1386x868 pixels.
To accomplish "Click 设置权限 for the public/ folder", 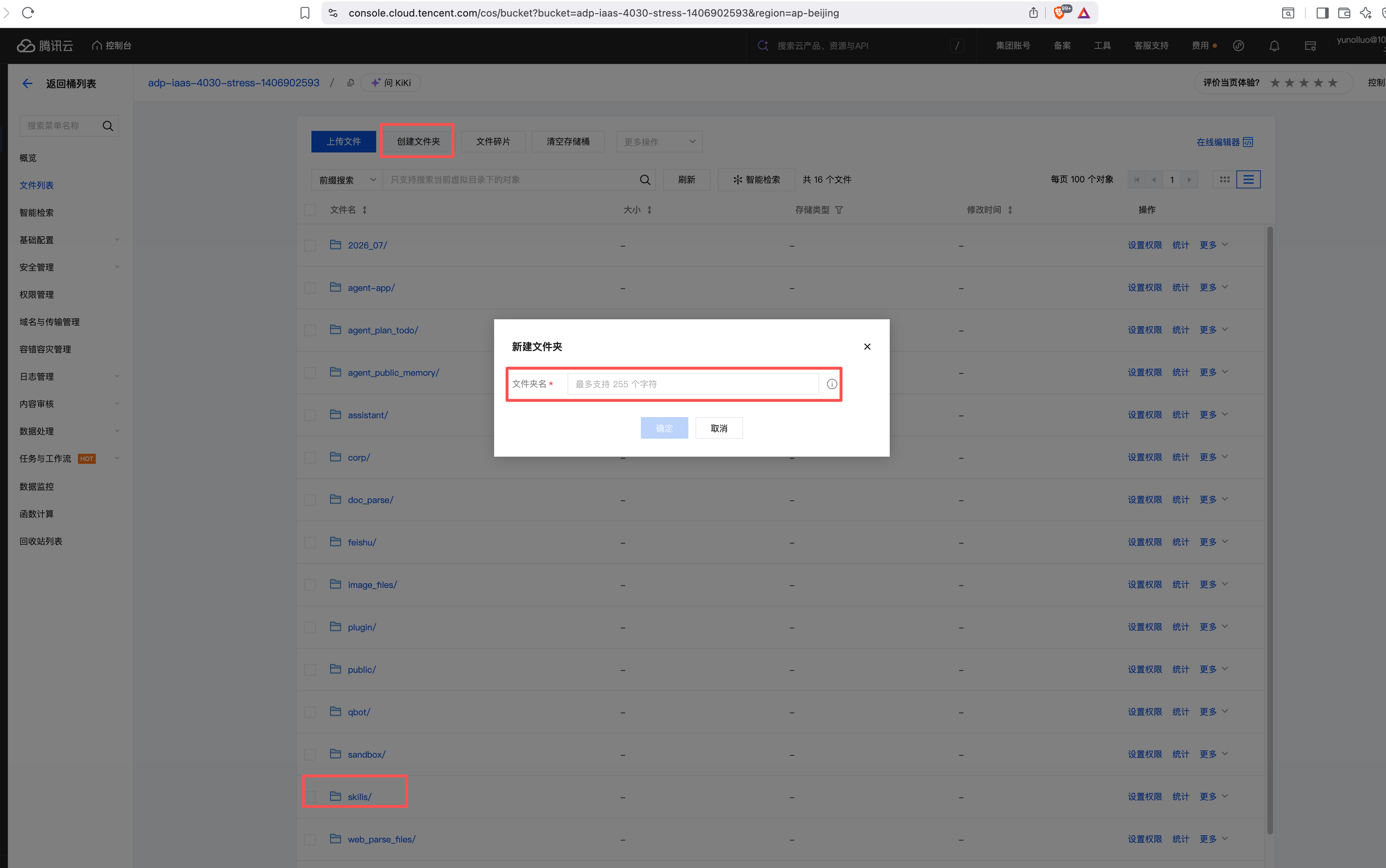I will pyautogui.click(x=1145, y=670).
